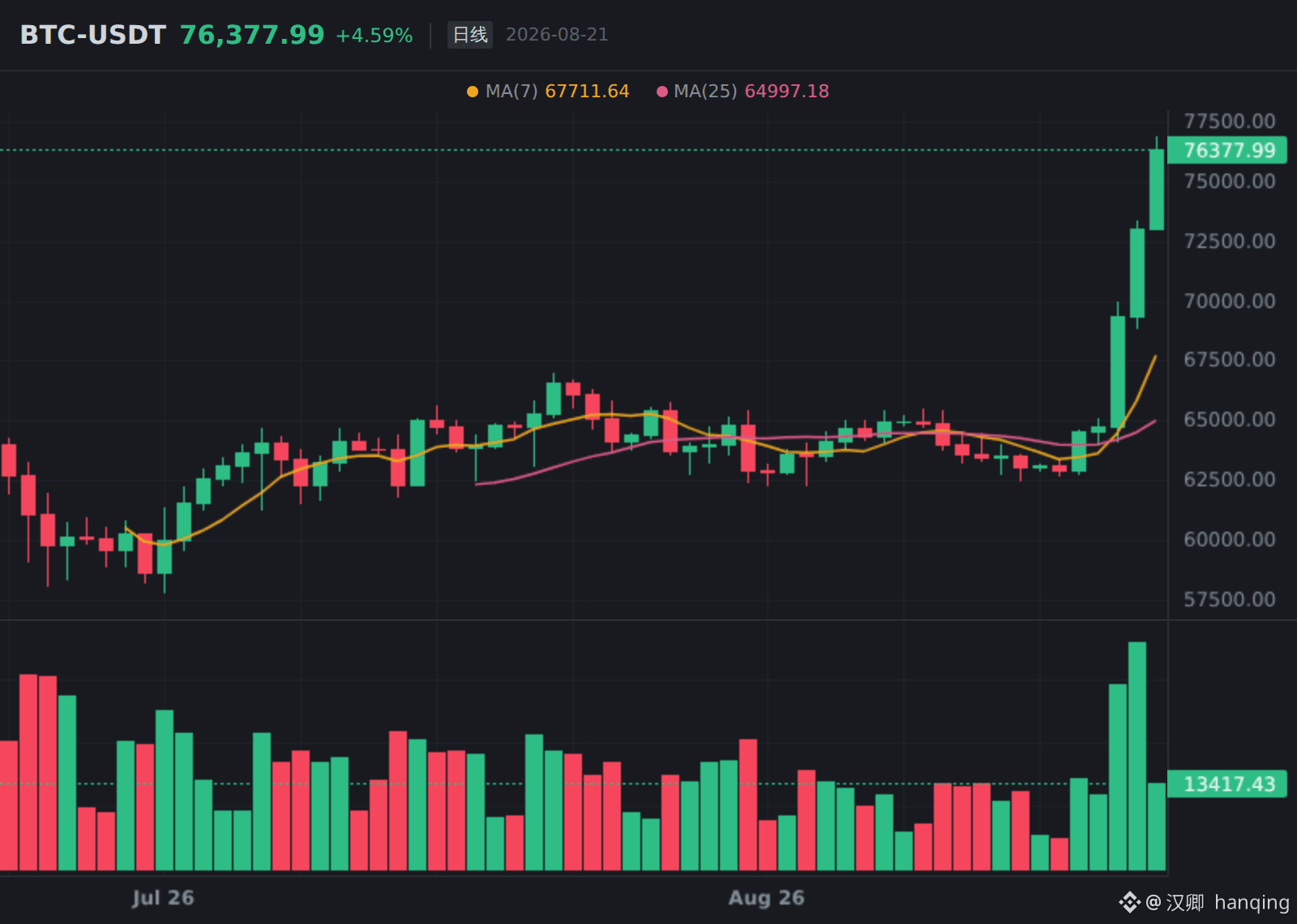Click the orange MA(7) legend dot

pos(473,92)
